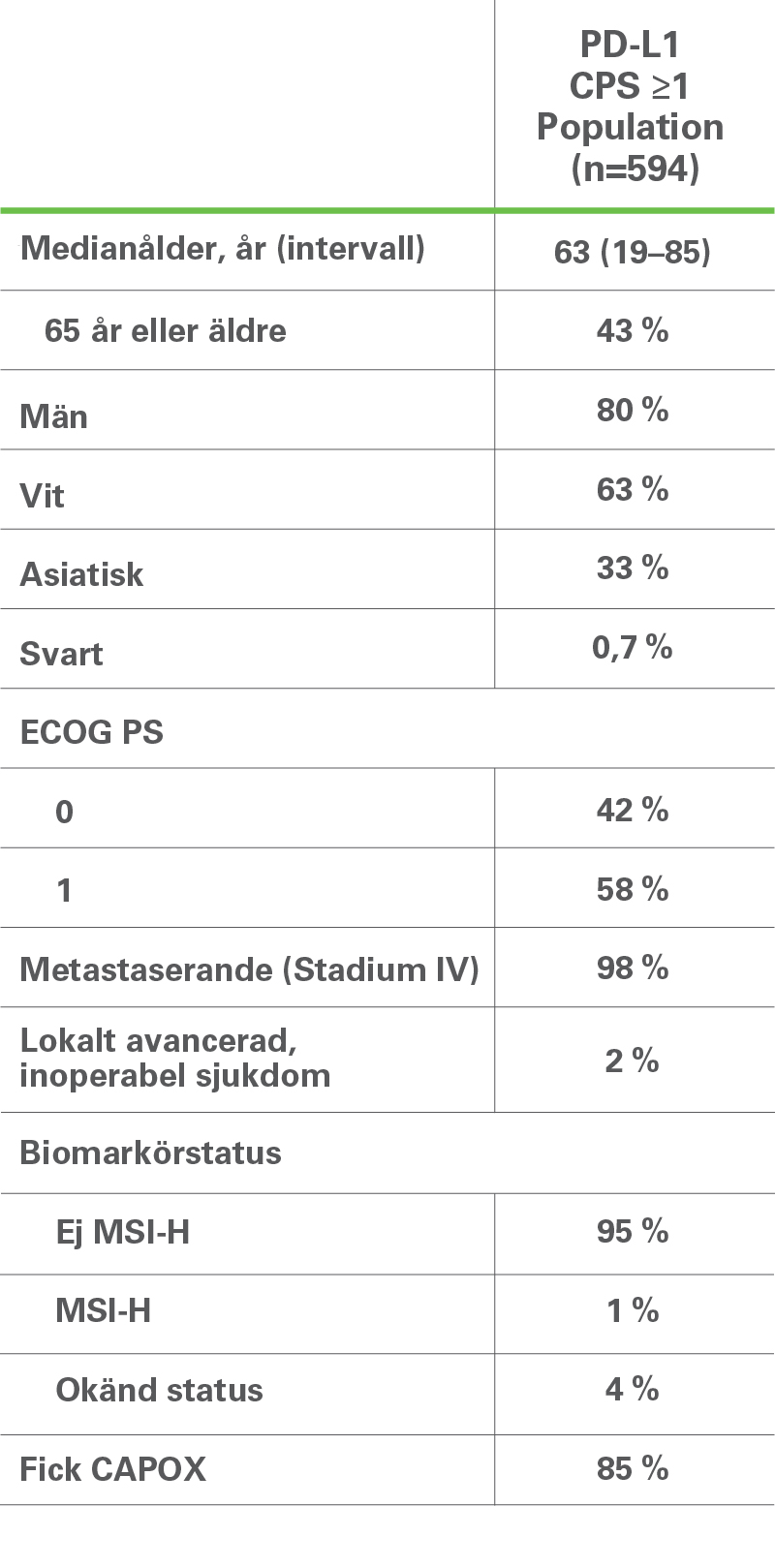775x1568 pixels.
Task: Click the Asiatisk row label
Action: tap(82, 574)
